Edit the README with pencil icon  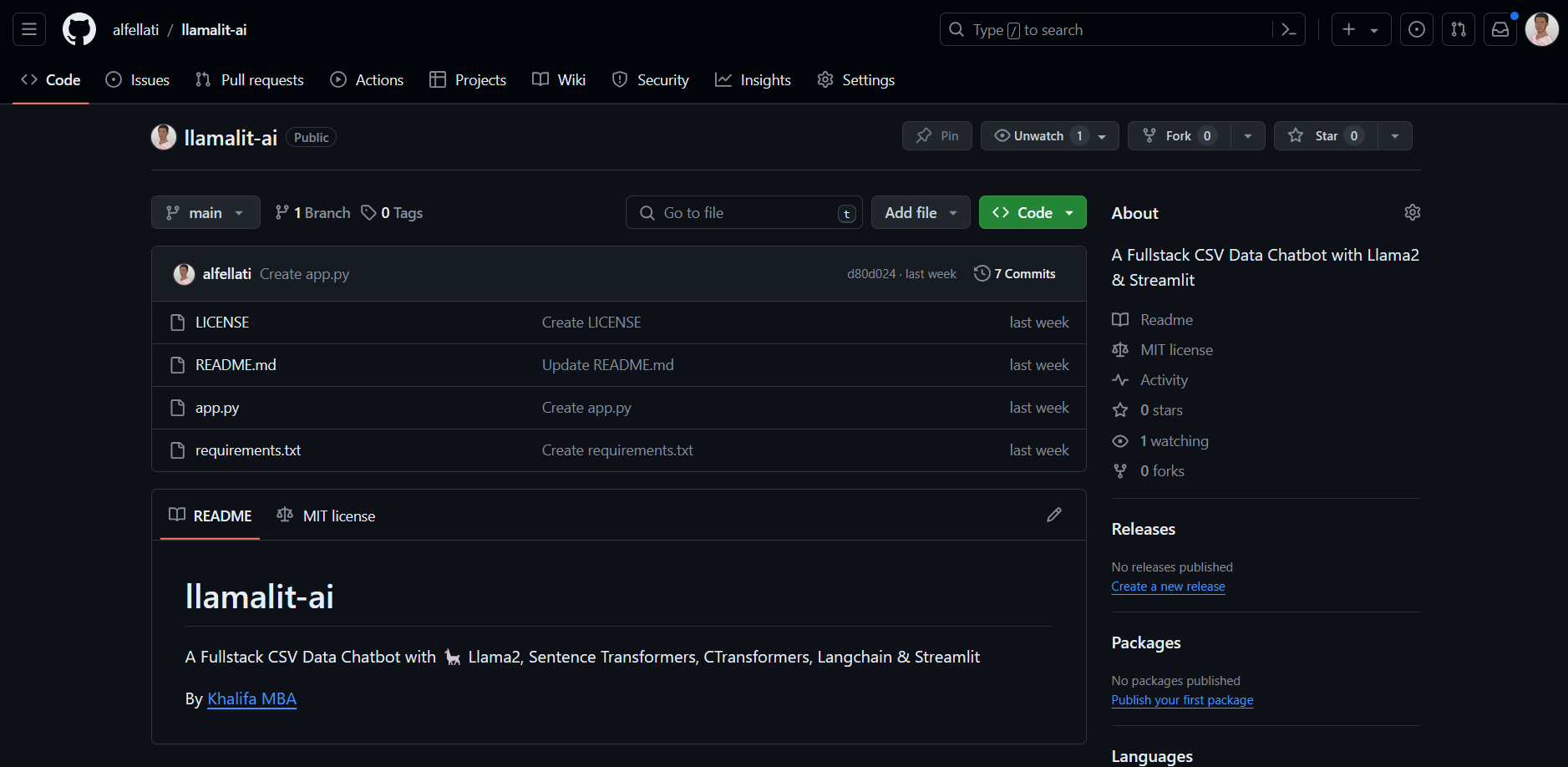pyautogui.click(x=1054, y=515)
